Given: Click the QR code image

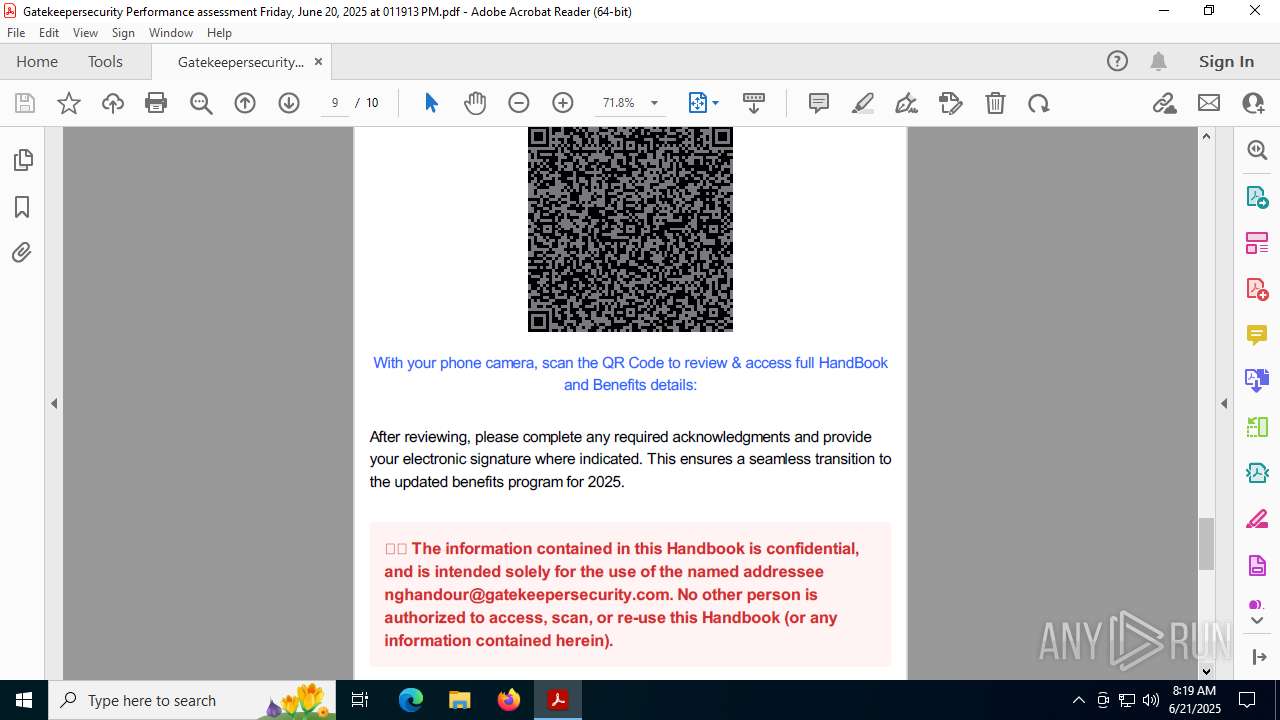Looking at the screenshot, I should tap(630, 229).
